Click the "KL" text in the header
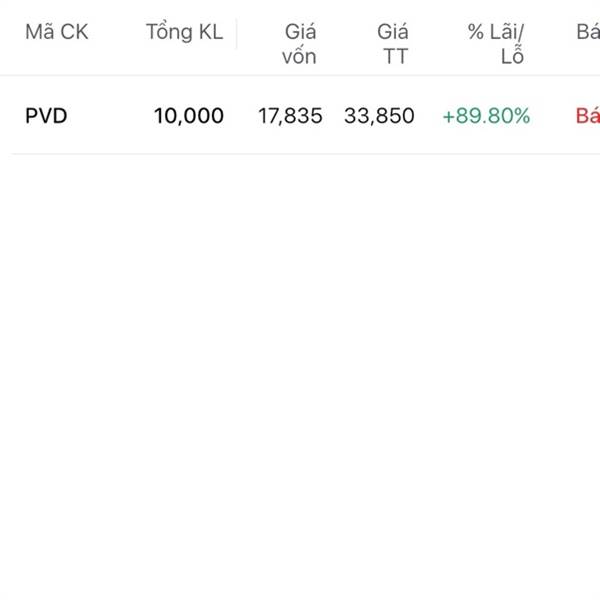This screenshot has width=600, height=600. [209, 32]
